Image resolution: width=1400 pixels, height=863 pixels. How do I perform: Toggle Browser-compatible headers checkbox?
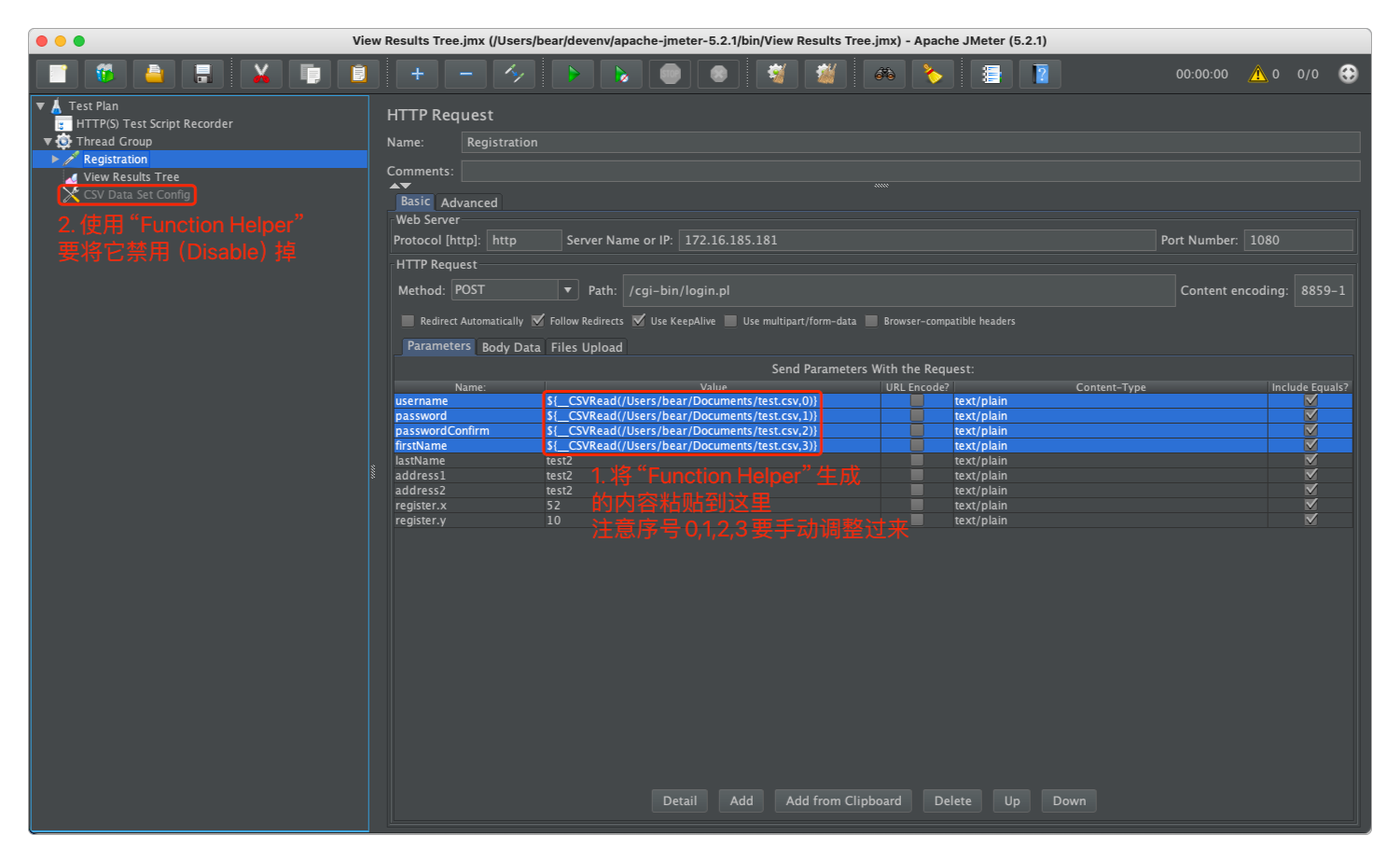pos(871,321)
